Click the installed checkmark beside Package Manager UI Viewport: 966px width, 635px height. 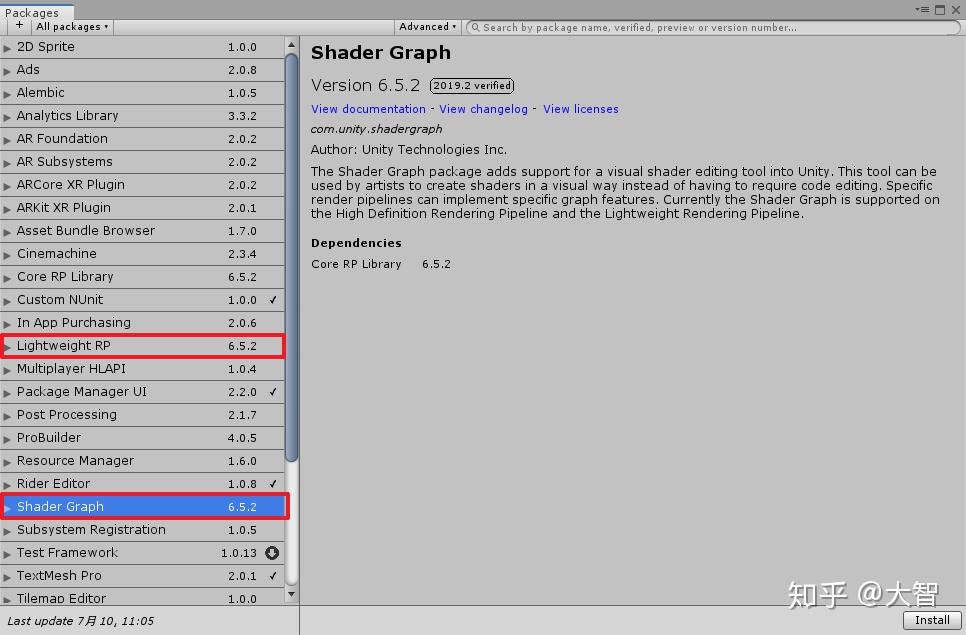tap(273, 392)
